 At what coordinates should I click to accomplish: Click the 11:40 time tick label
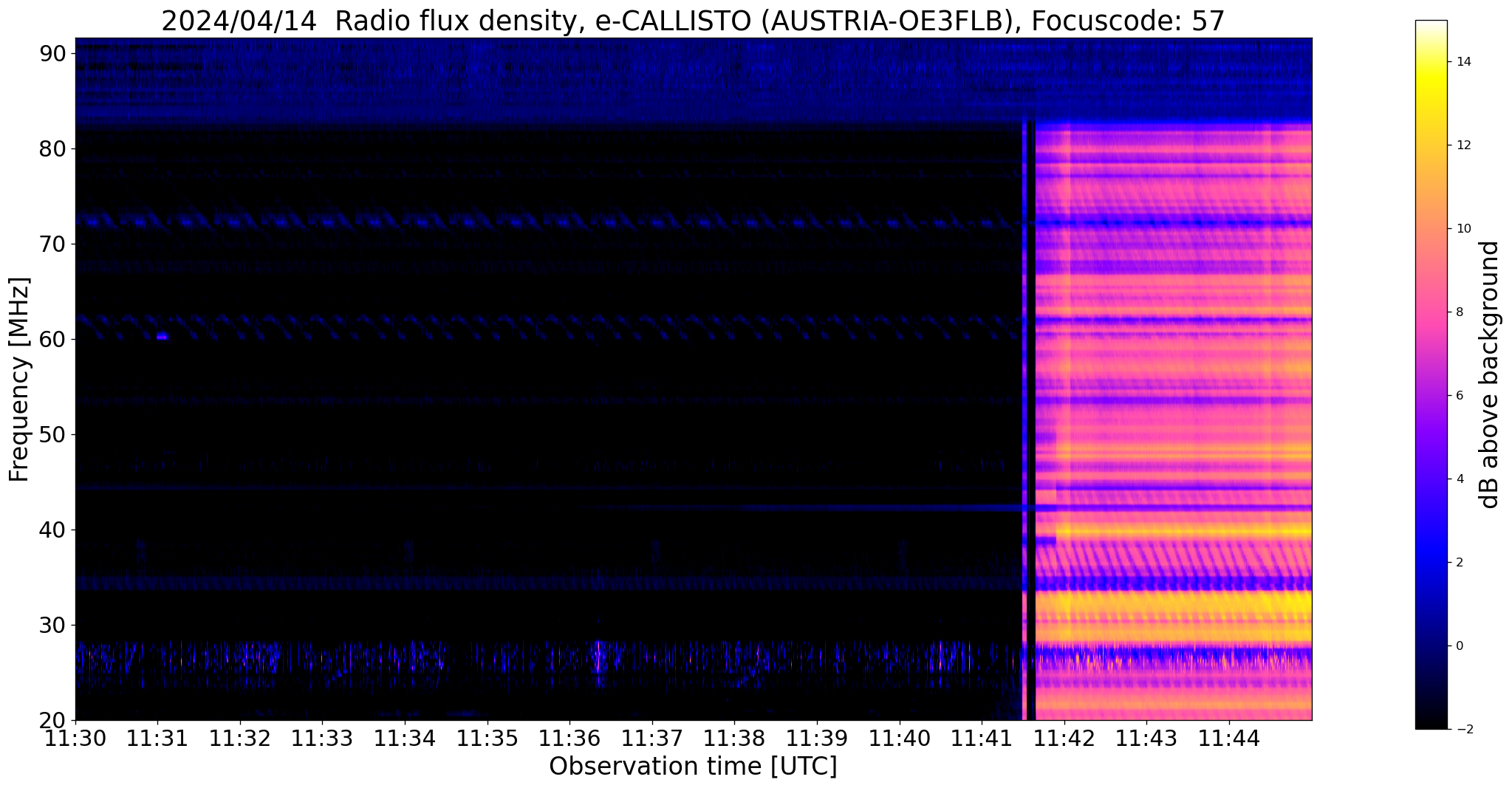tap(900, 739)
